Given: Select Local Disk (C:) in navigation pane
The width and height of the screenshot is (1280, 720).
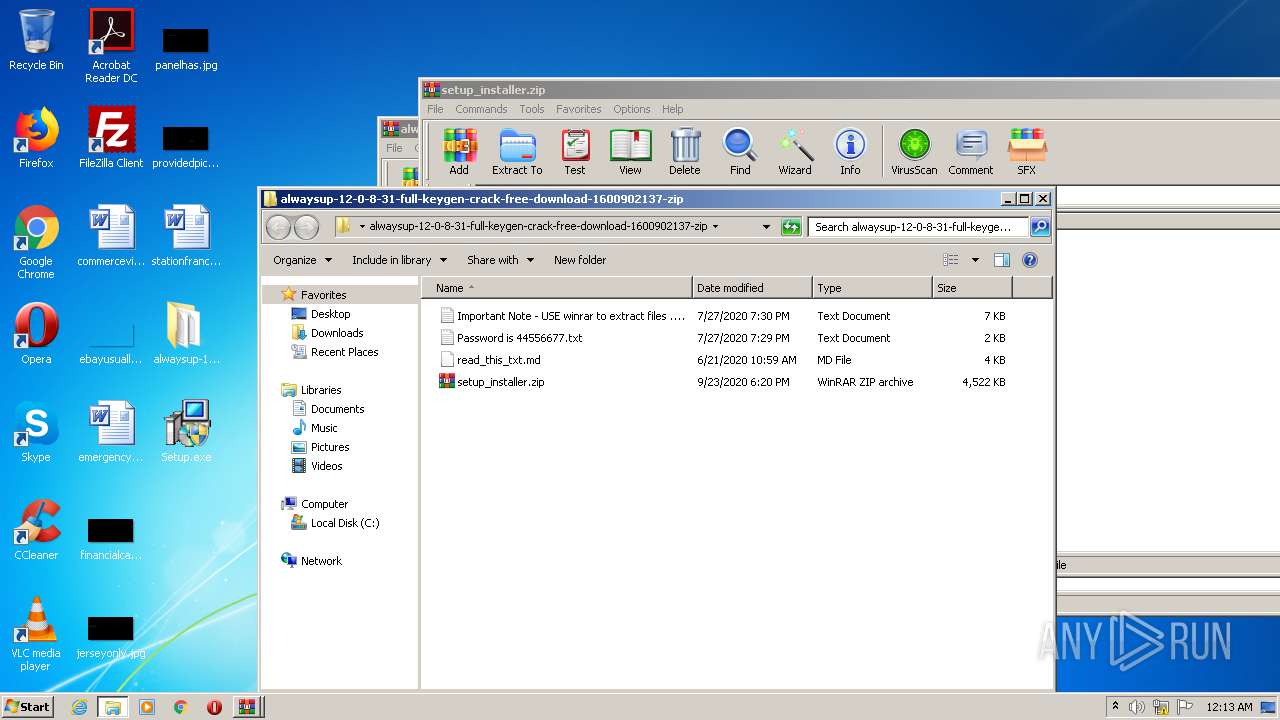Looking at the screenshot, I should pyautogui.click(x=344, y=523).
